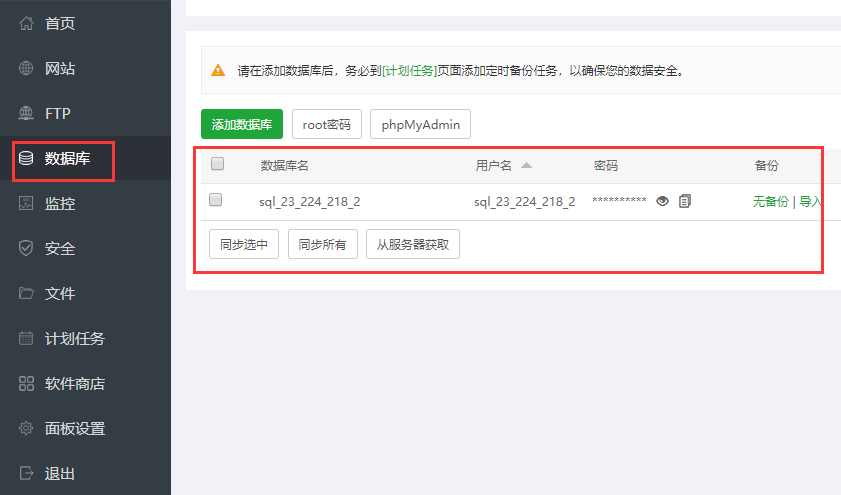Copy the database password with clipboard icon
Screen dimensions: 841x495
coord(685,201)
